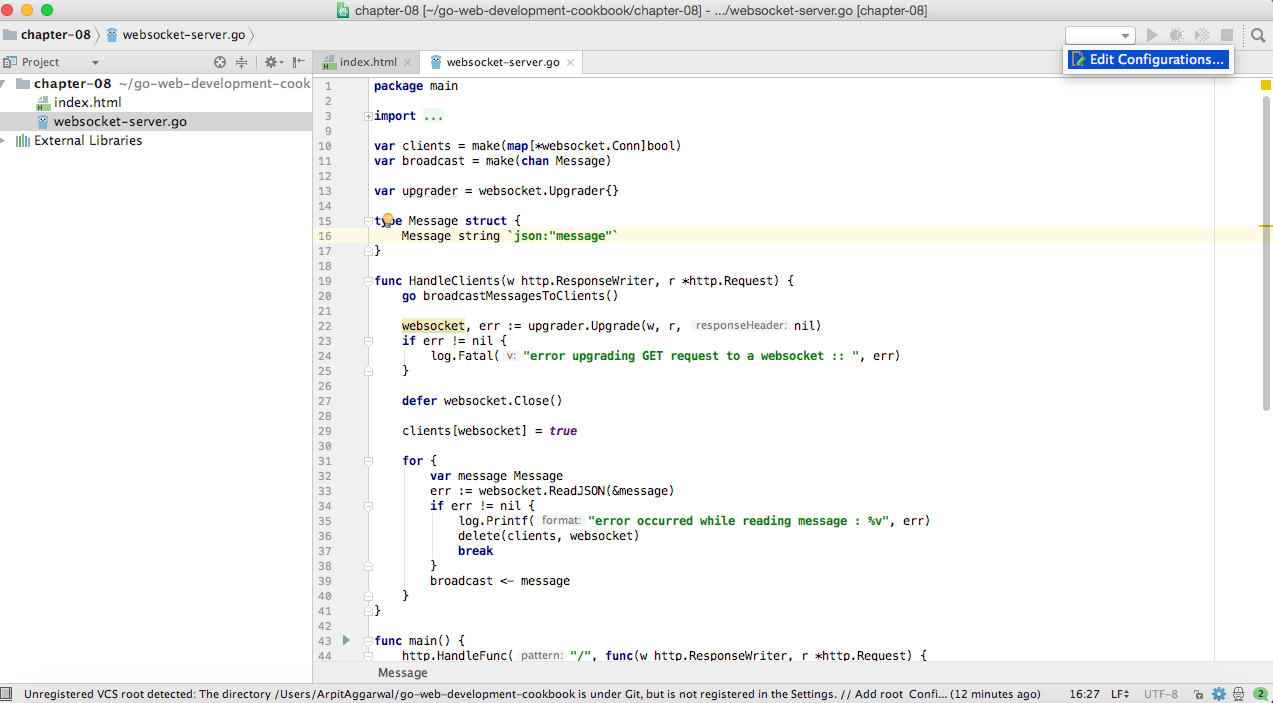Fold the HandleClients function

(x=368, y=281)
